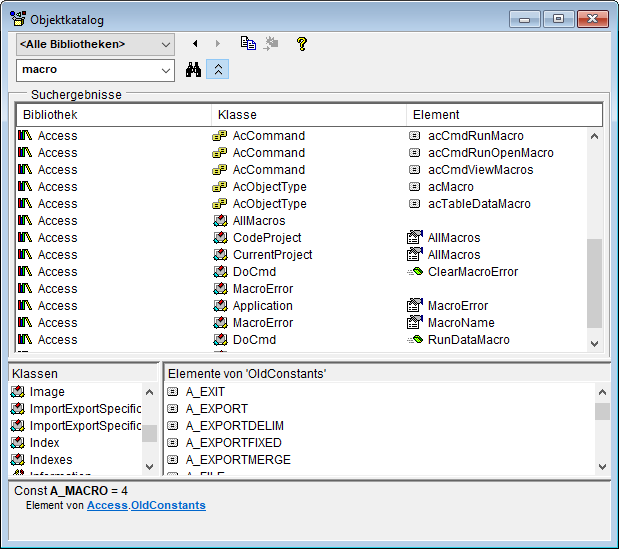Open the search text dropdown arrow
The height and width of the screenshot is (549, 619).
click(x=165, y=70)
